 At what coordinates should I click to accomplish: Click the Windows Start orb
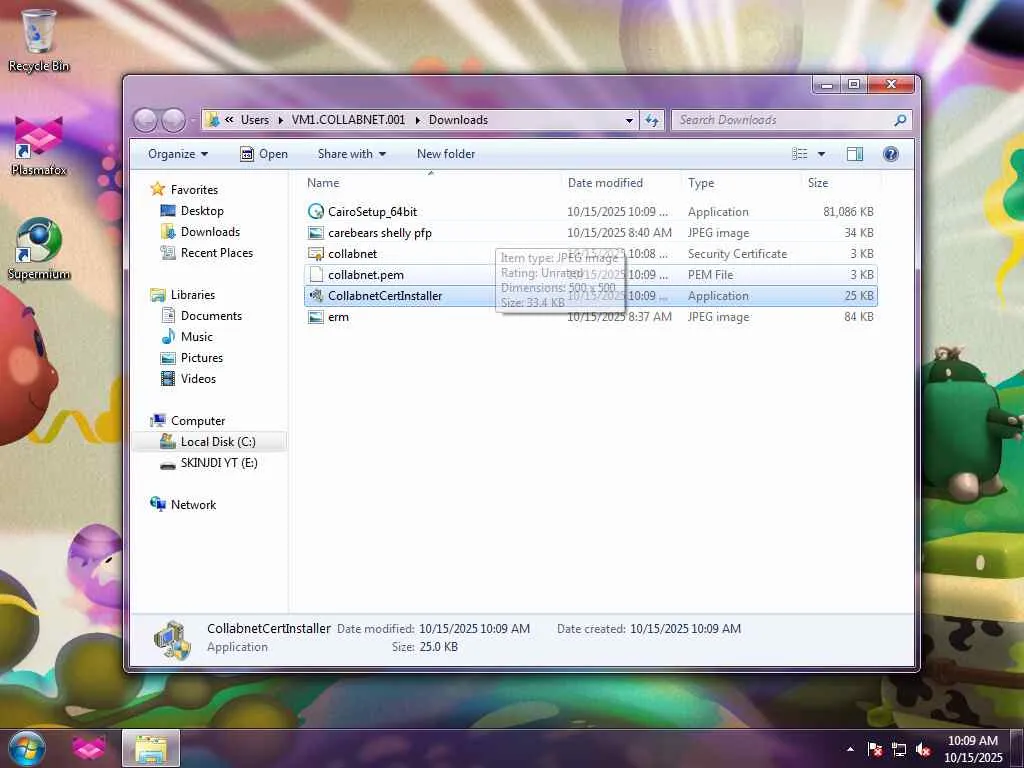(x=27, y=748)
